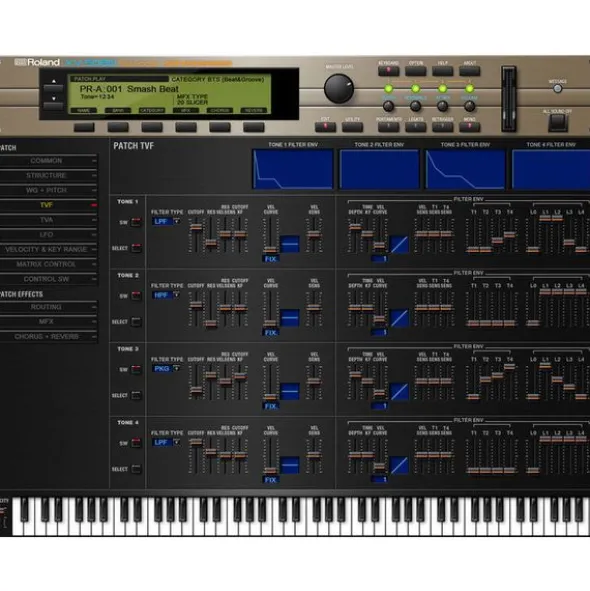This screenshot has width=590, height=591.
Task: Toggle the KEYBOARD button
Action: (x=388, y=70)
